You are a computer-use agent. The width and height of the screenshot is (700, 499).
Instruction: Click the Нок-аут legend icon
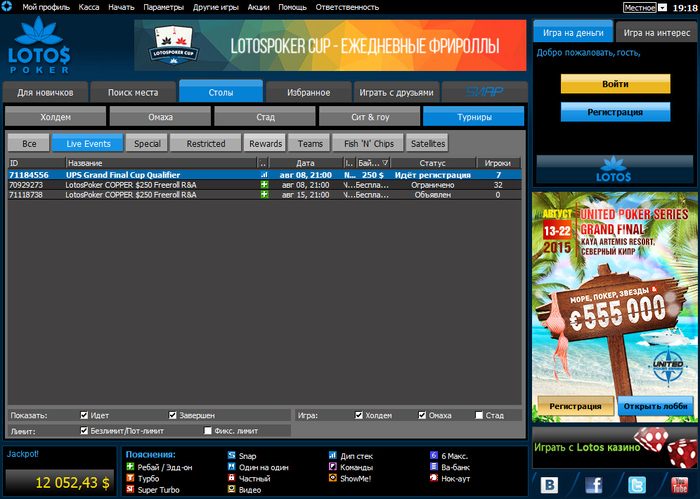coord(433,478)
